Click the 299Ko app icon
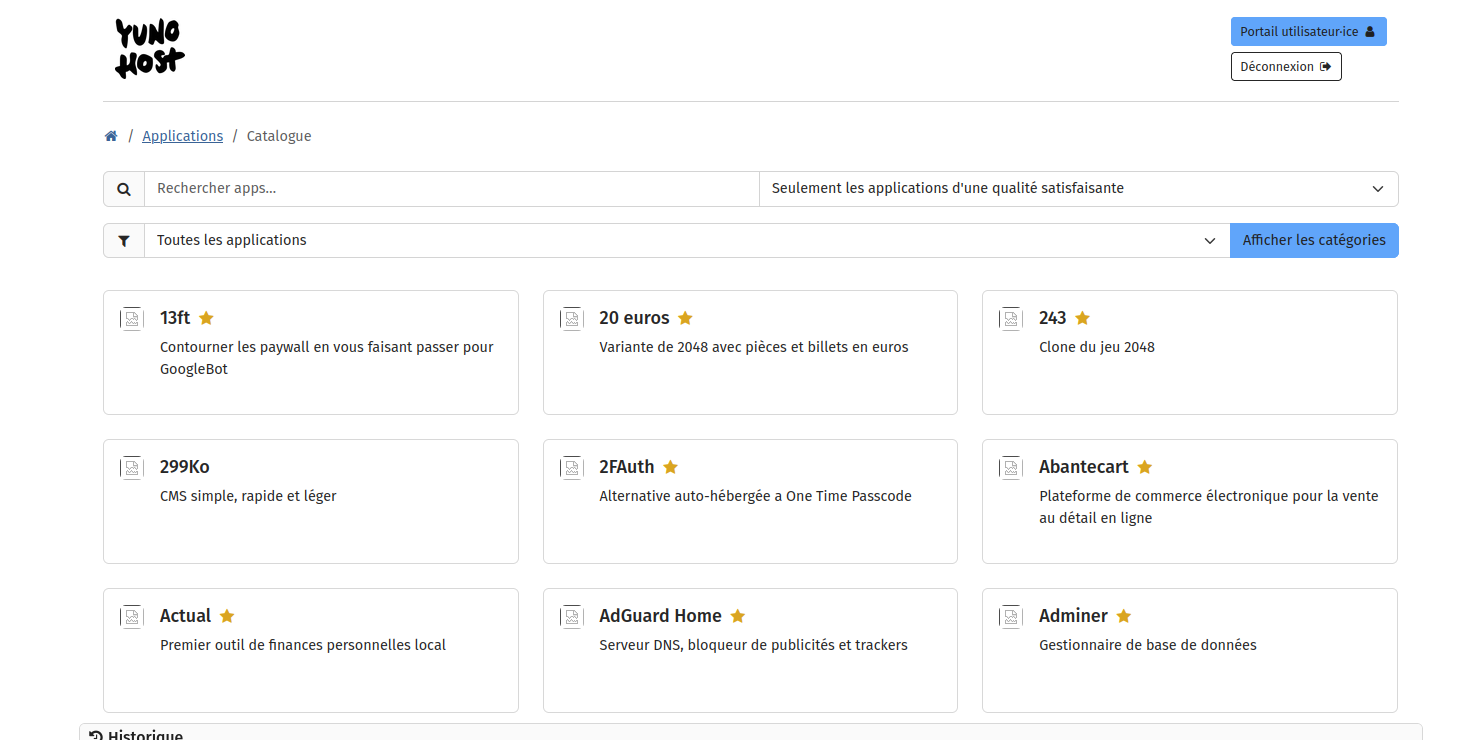 click(132, 468)
